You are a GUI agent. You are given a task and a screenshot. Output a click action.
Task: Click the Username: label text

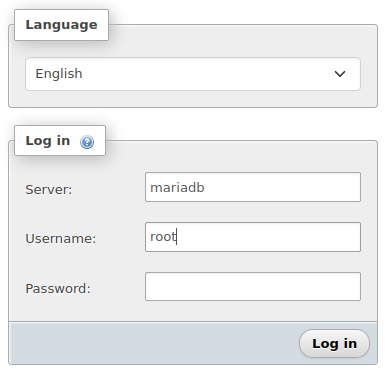click(x=61, y=239)
